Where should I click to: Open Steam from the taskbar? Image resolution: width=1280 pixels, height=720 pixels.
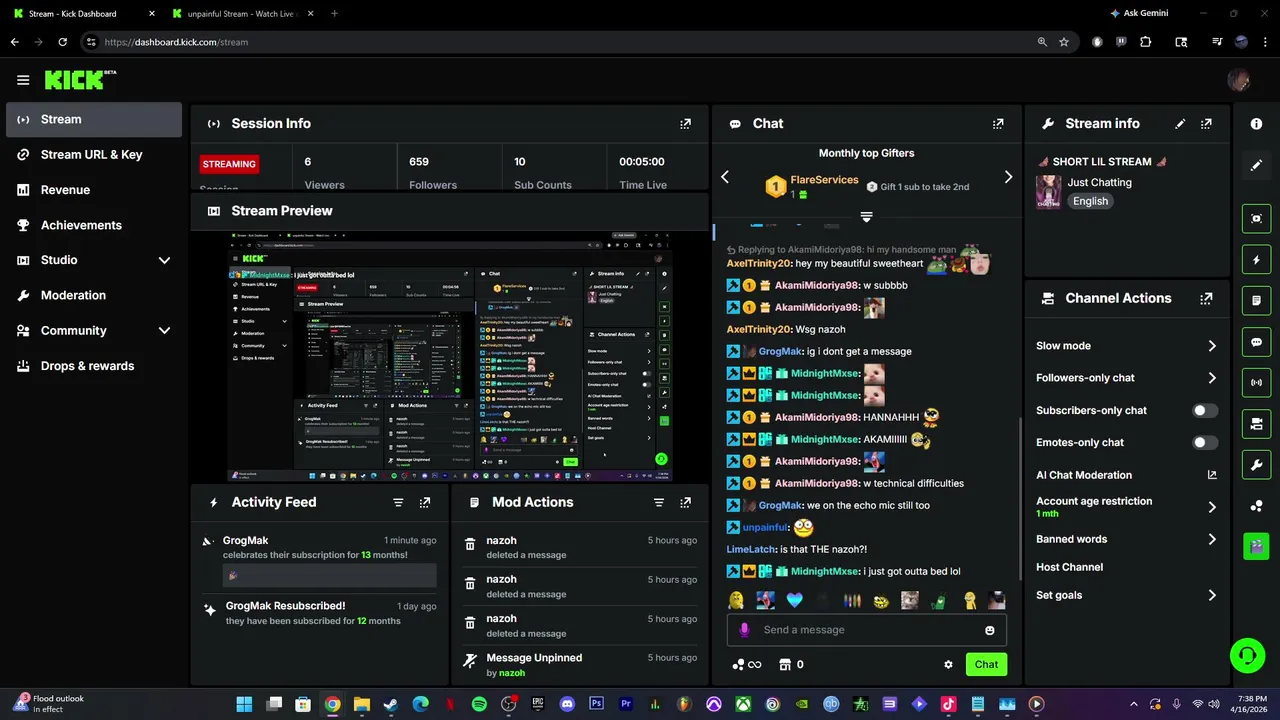coord(390,704)
